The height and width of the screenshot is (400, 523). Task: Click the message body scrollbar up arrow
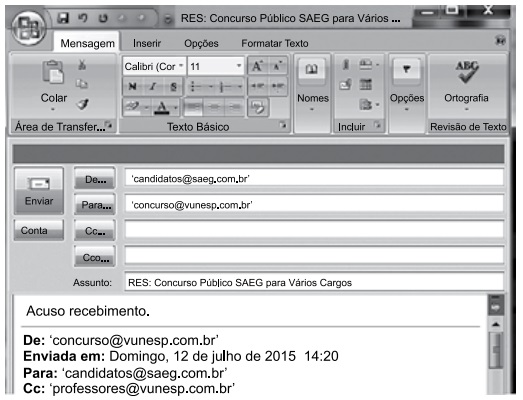coord(496,324)
